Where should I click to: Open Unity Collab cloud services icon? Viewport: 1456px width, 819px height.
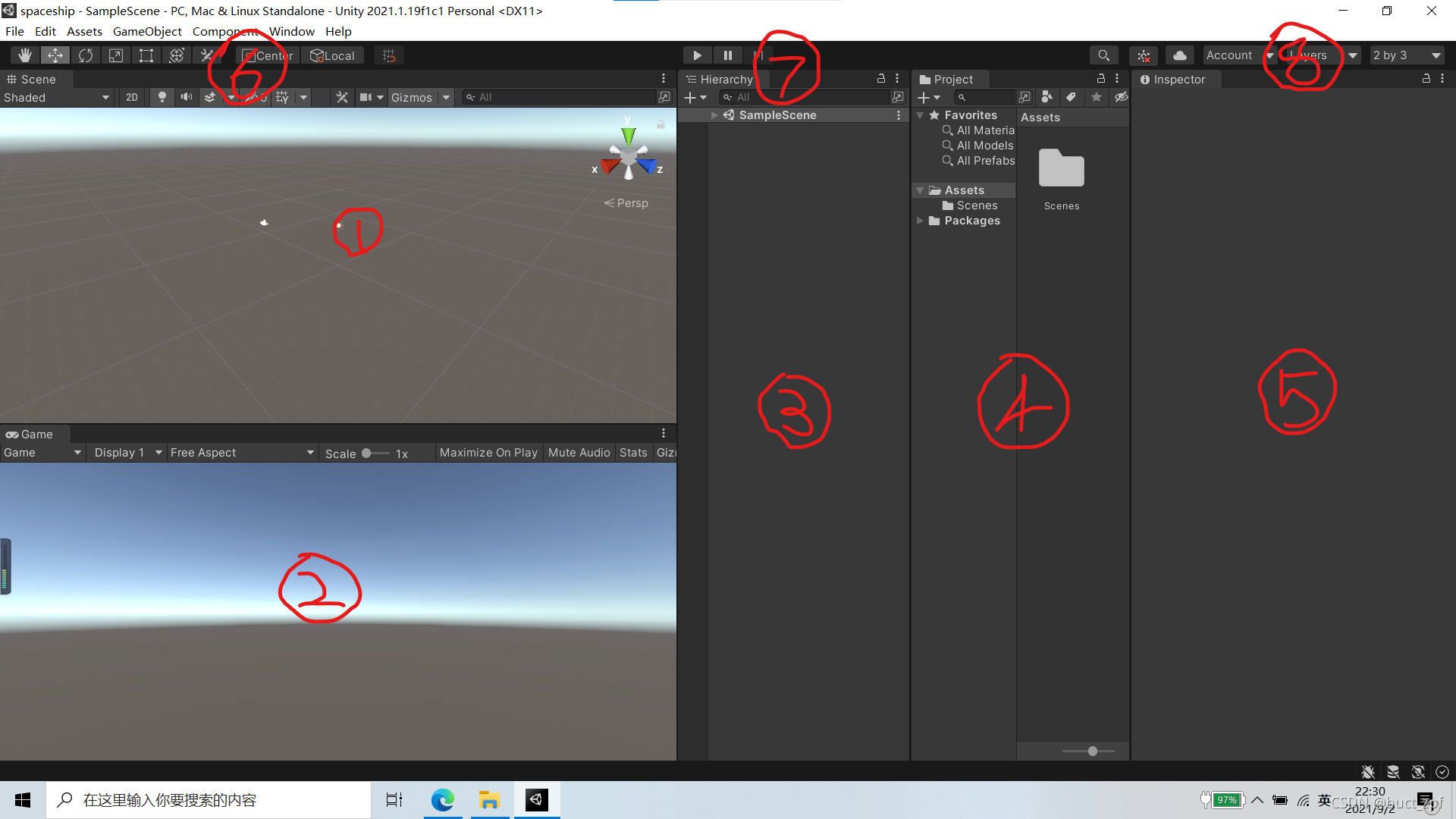tap(1180, 55)
